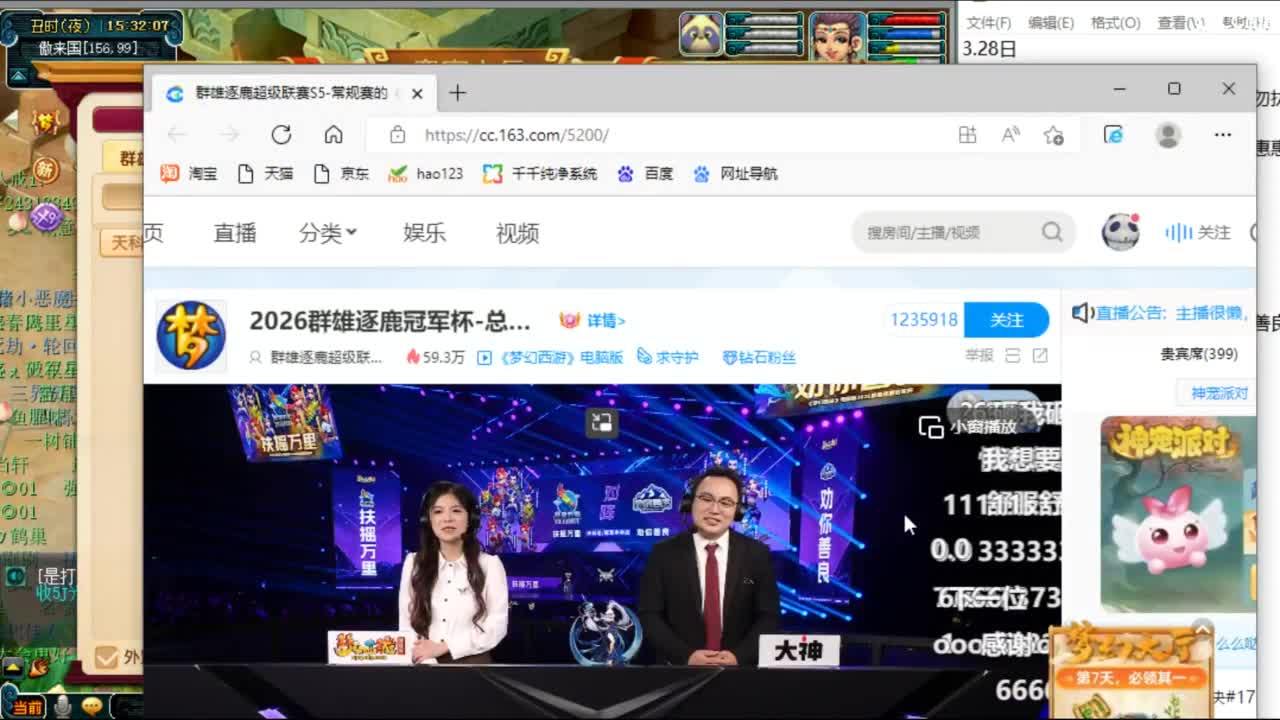
Task: Open the 娱乐 navigation tab
Action: click(424, 233)
